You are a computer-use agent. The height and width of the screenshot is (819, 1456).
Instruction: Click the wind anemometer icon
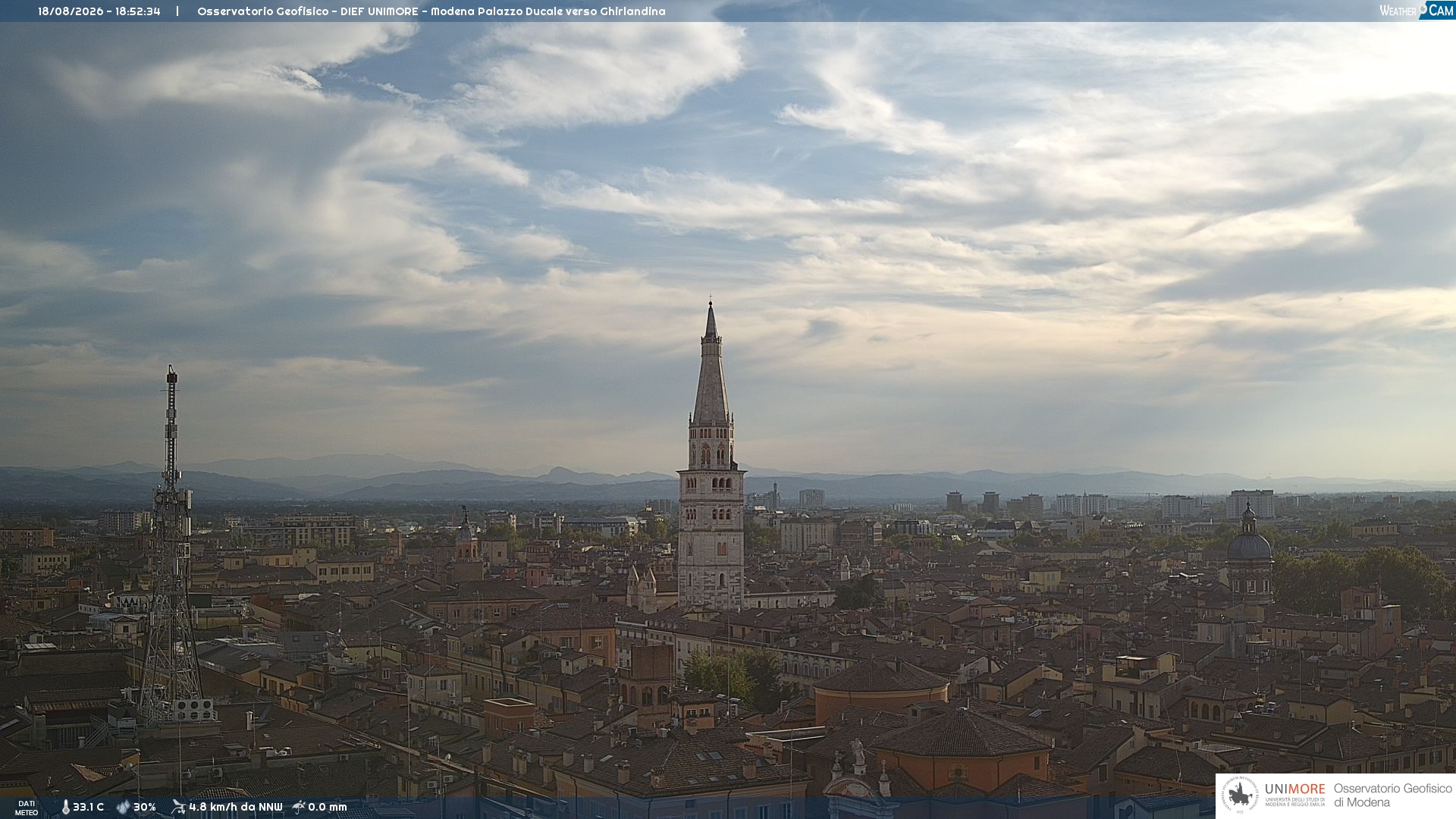[178, 807]
